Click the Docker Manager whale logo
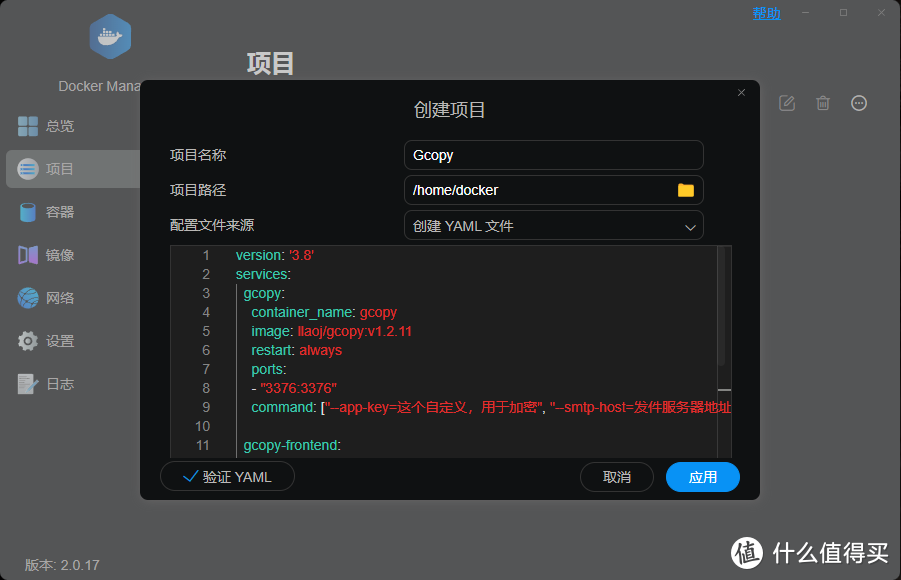Viewport: 901px width, 580px height. click(110, 36)
